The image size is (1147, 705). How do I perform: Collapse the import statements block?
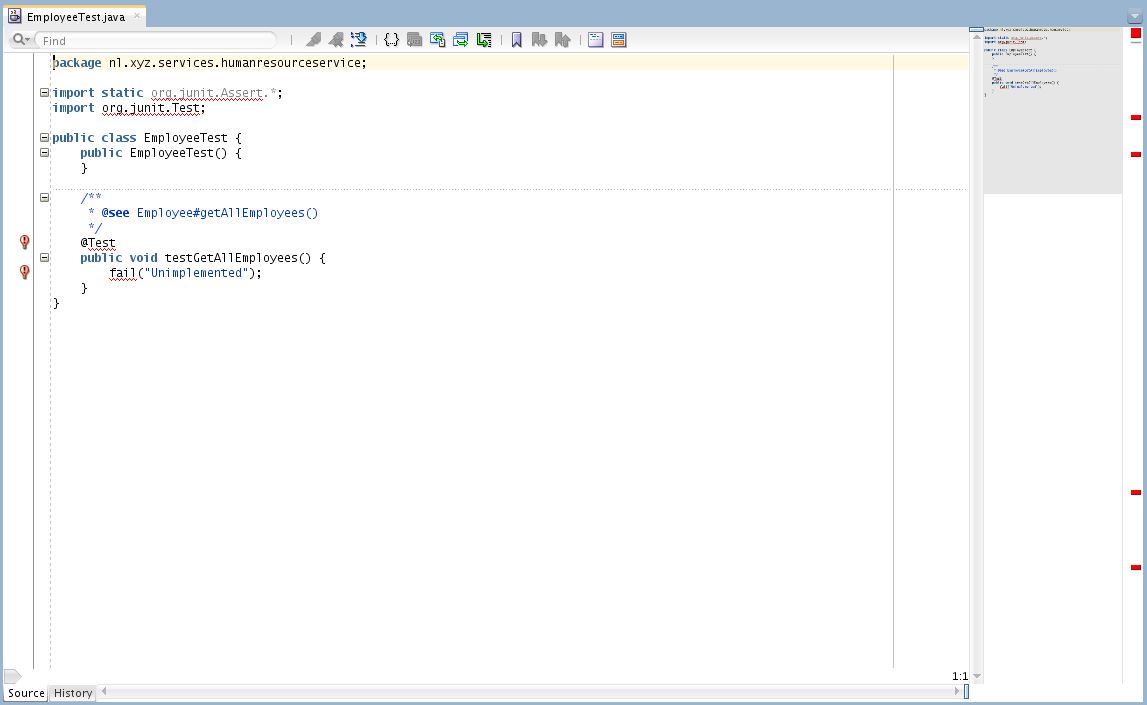coord(44,92)
